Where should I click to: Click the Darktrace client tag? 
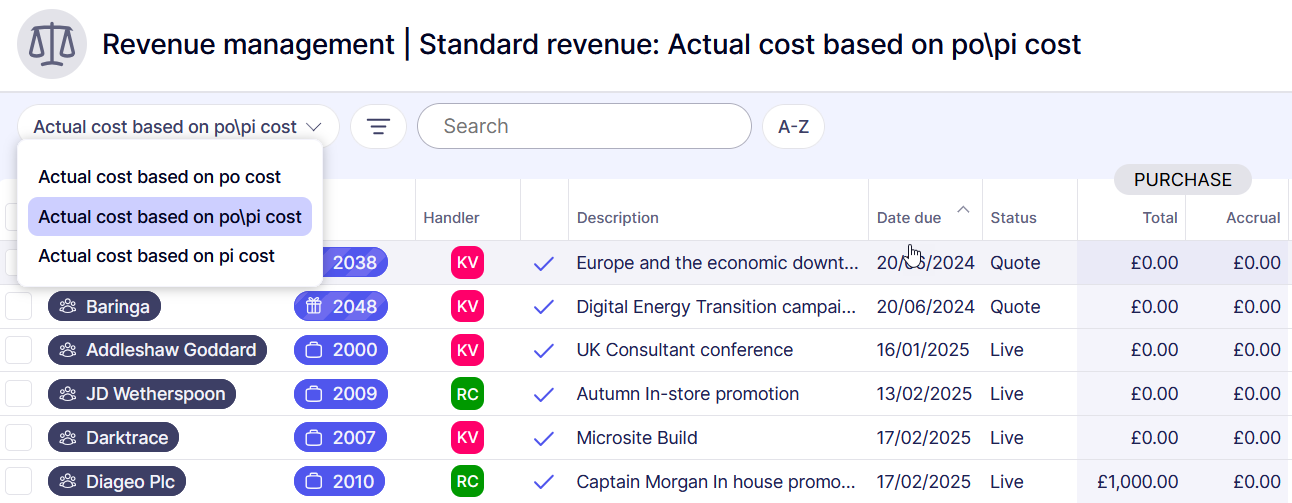114,438
